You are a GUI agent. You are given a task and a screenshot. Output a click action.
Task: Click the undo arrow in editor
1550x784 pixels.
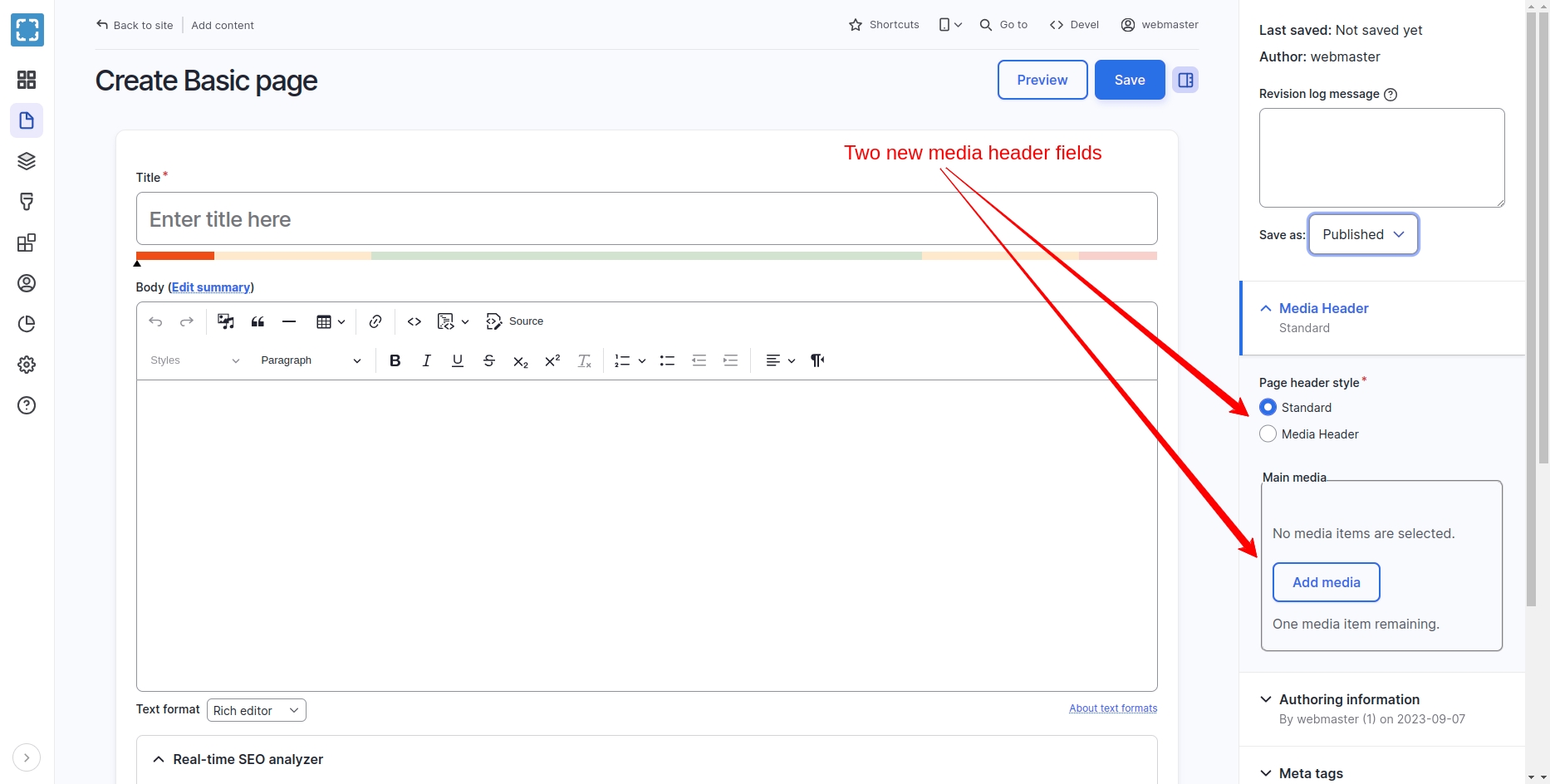click(x=155, y=321)
